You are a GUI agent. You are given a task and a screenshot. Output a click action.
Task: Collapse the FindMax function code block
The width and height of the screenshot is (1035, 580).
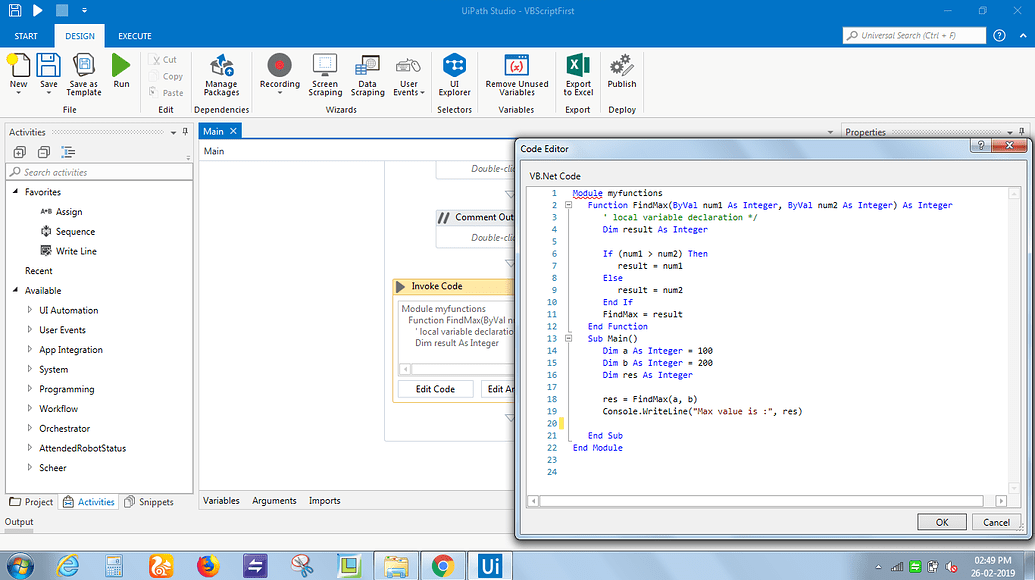(x=568, y=205)
